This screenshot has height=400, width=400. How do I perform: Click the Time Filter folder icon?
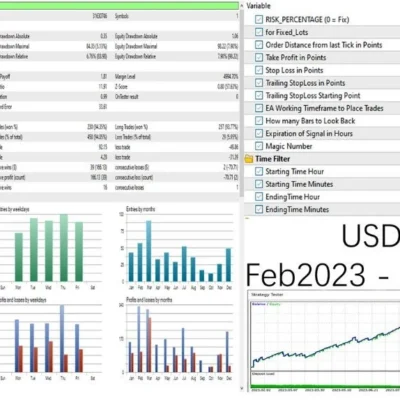tap(249, 159)
